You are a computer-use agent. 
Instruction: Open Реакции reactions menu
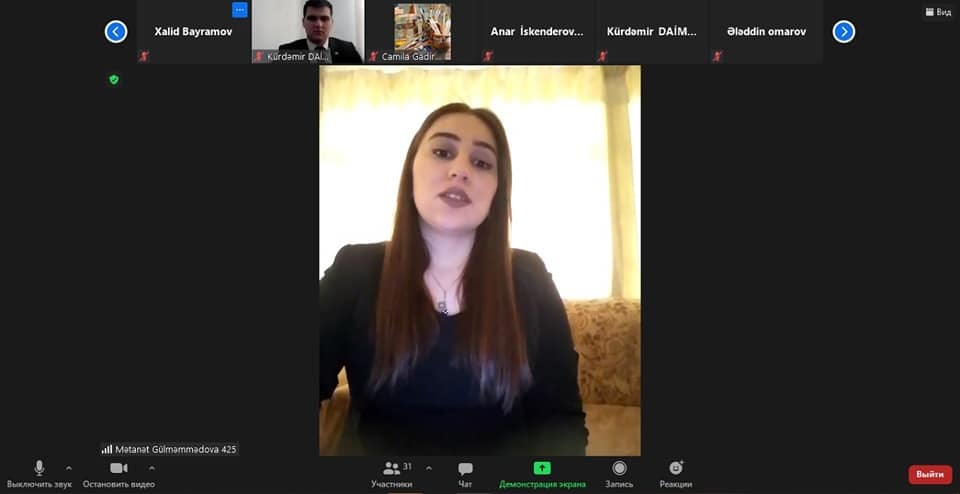[x=676, y=474]
